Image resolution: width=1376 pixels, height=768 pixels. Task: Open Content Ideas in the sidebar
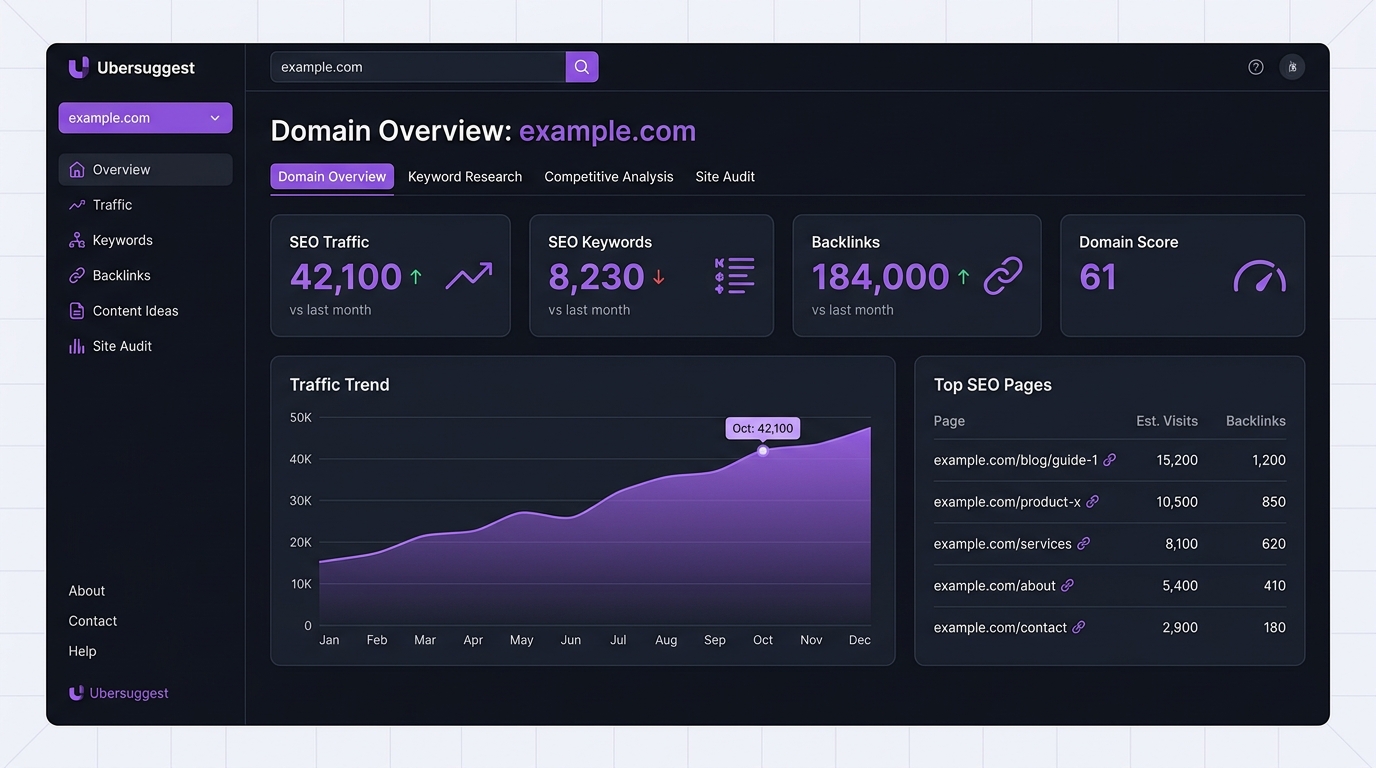point(145,311)
